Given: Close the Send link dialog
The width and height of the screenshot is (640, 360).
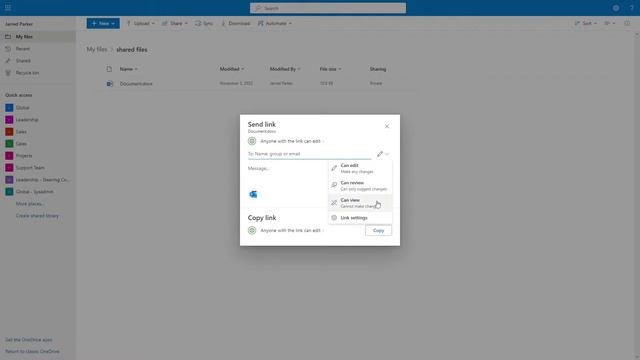Looking at the screenshot, I should coord(387,126).
